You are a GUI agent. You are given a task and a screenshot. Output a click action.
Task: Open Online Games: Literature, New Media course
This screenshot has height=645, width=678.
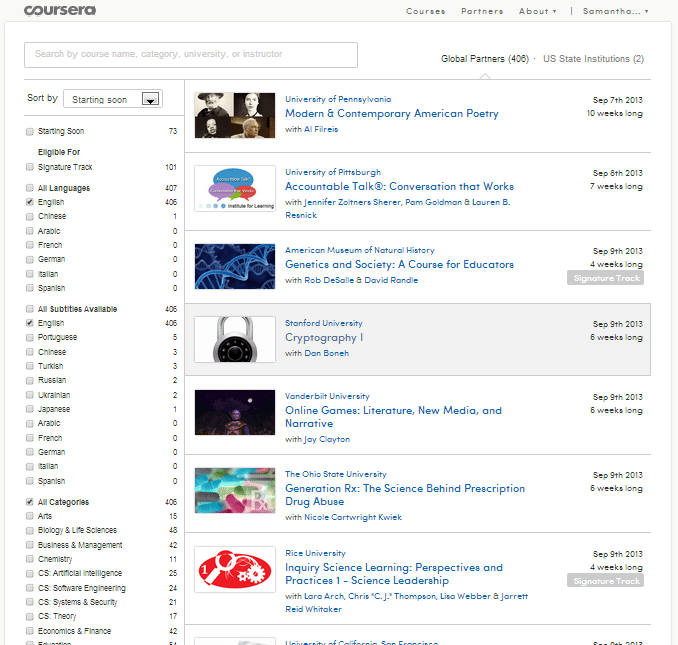pyautogui.click(x=393, y=417)
